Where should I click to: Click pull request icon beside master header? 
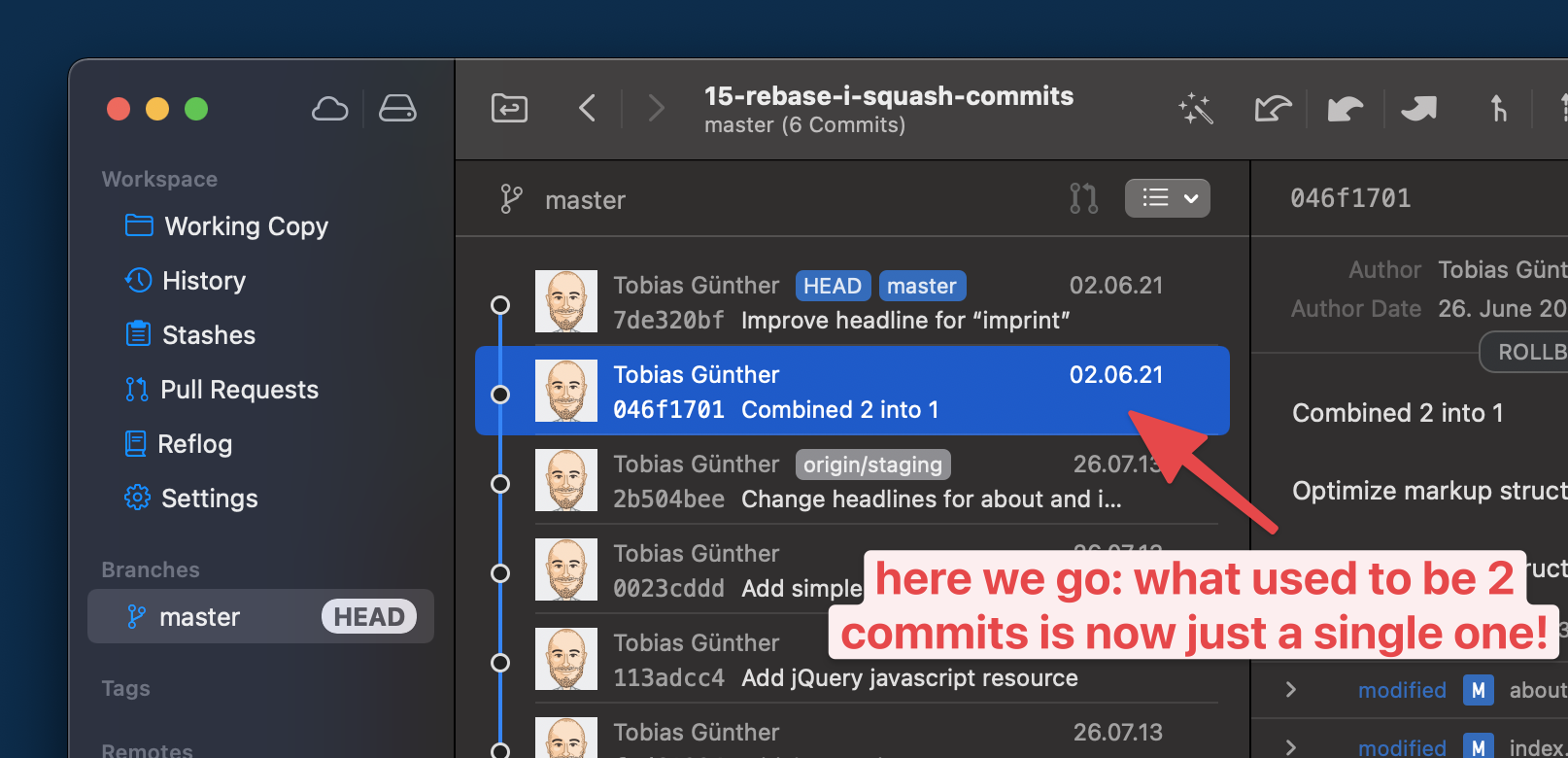1083,198
